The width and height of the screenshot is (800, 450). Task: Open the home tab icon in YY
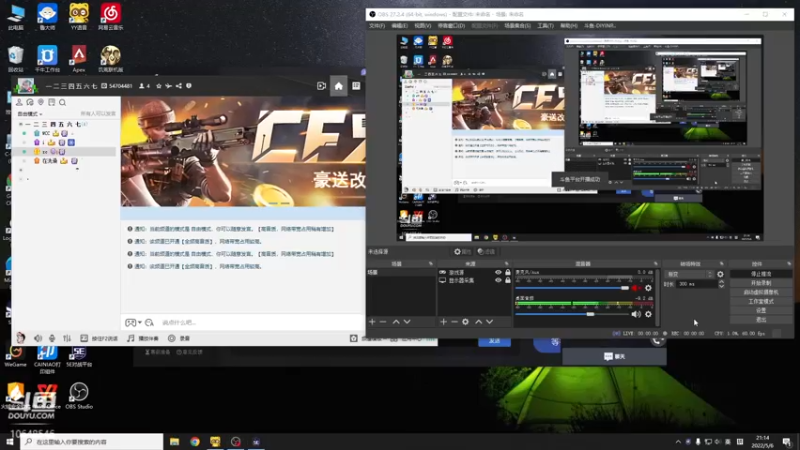tap(339, 86)
